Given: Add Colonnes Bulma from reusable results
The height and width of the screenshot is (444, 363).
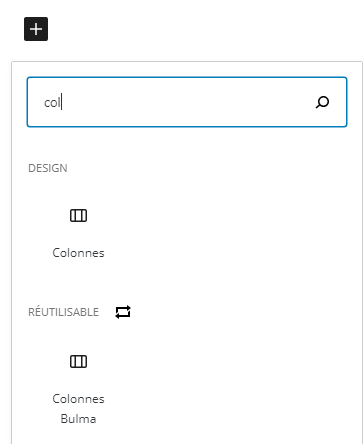Looking at the screenshot, I should click(78, 388).
